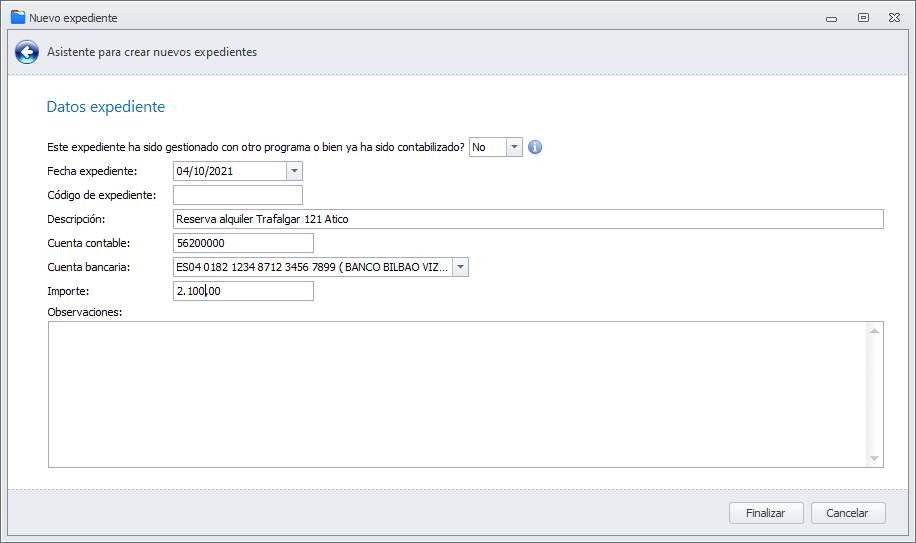Click the Finalizar button
Screen dimensions: 916x543
pyautogui.click(x=766, y=513)
